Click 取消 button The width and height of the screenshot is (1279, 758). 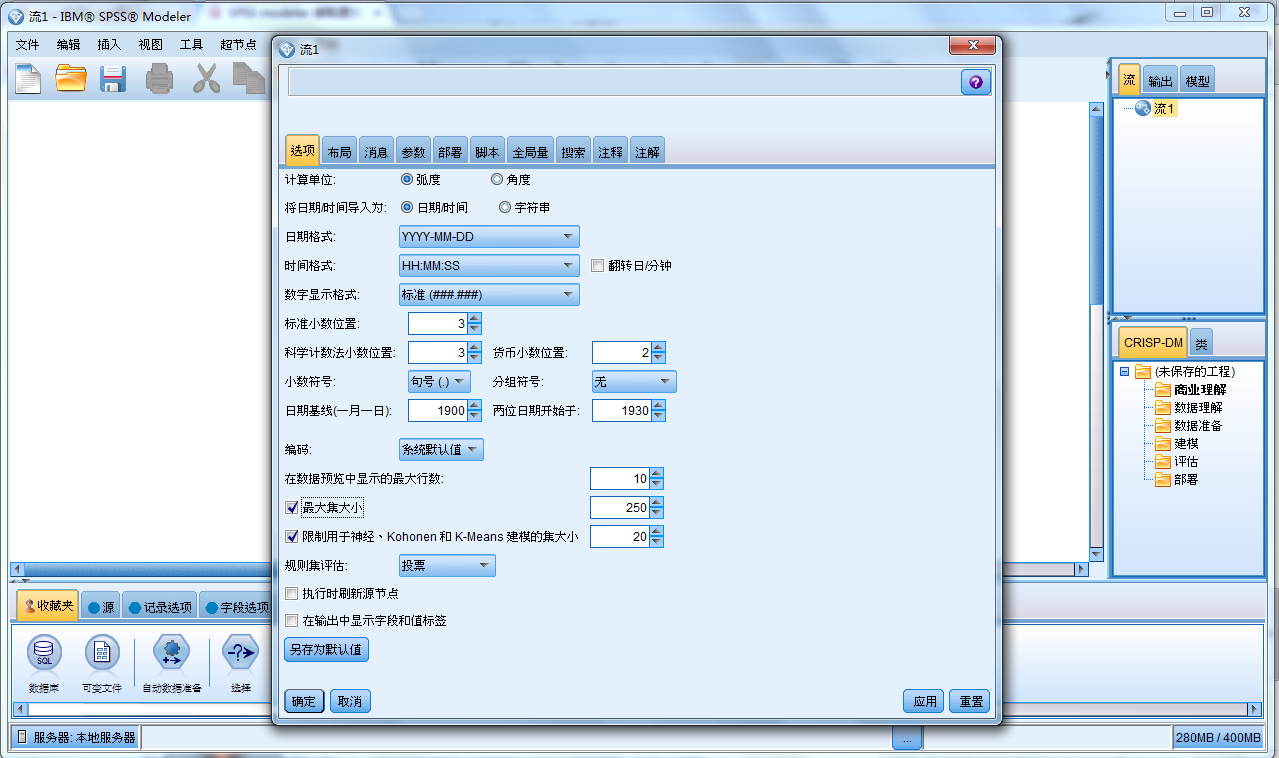[x=350, y=701]
